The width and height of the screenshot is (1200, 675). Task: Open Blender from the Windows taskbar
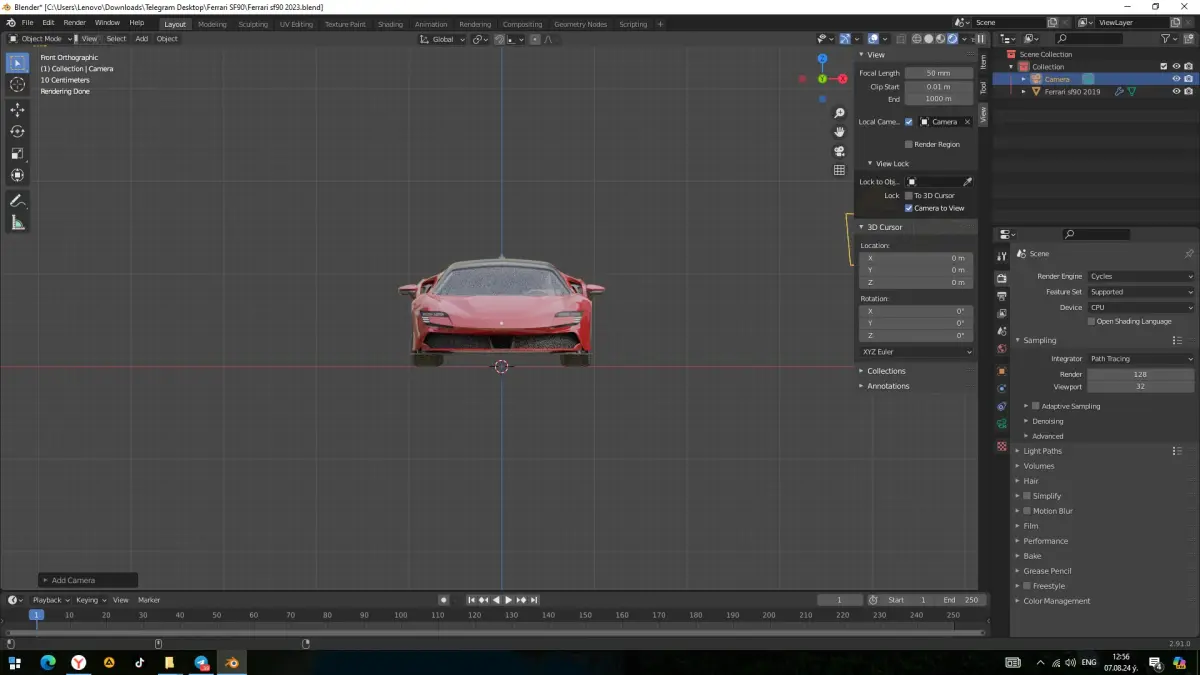[x=232, y=662]
